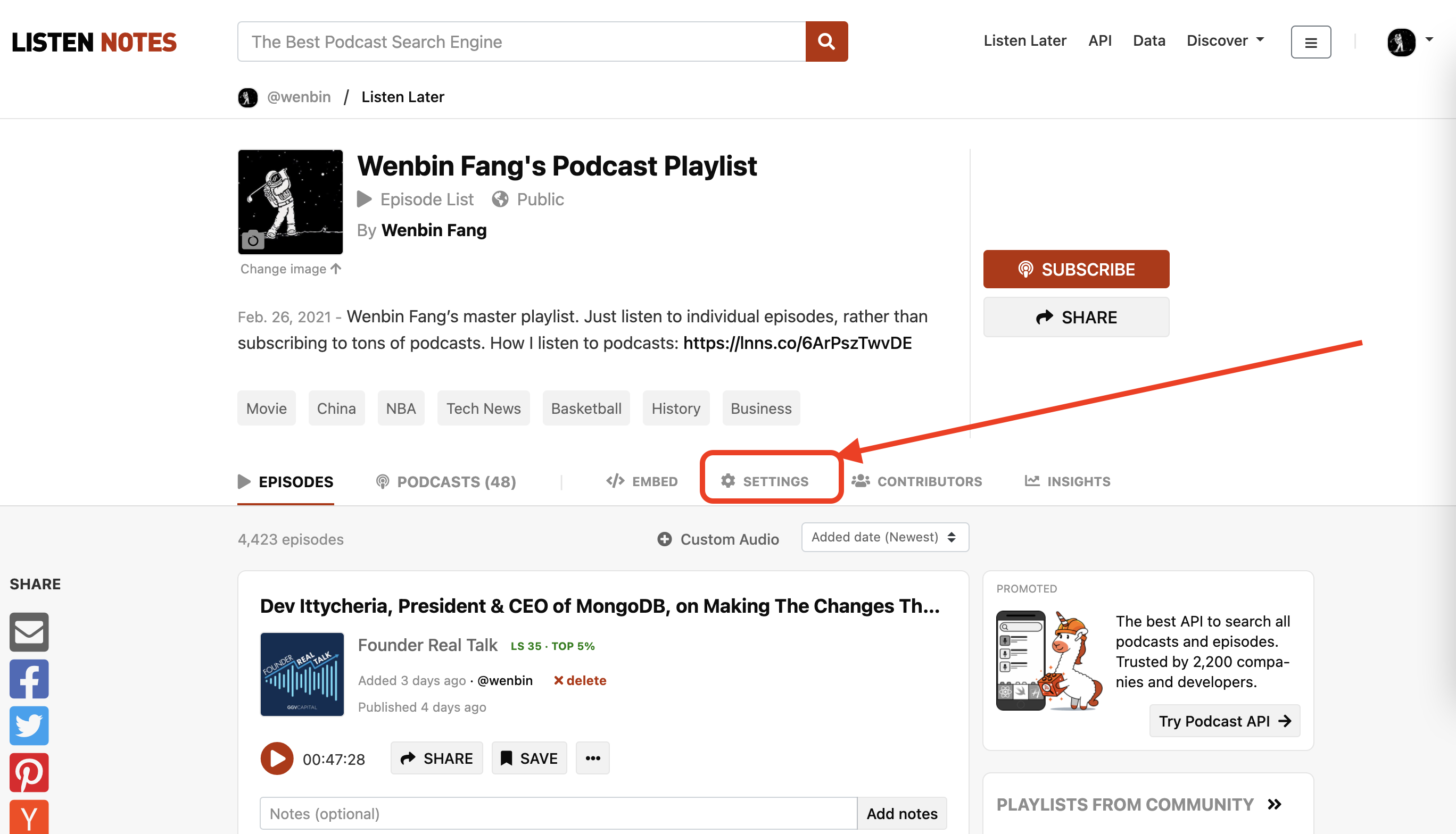Click '4,423 episodes' count text
Image resolution: width=1456 pixels, height=834 pixels.
(291, 539)
